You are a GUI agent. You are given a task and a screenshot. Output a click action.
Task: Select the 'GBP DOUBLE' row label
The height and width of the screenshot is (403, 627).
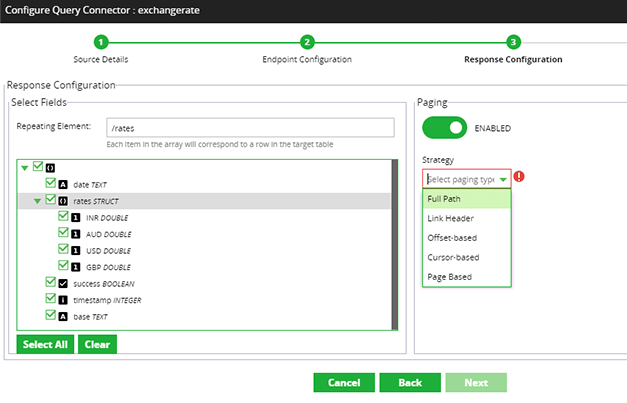tap(108, 267)
